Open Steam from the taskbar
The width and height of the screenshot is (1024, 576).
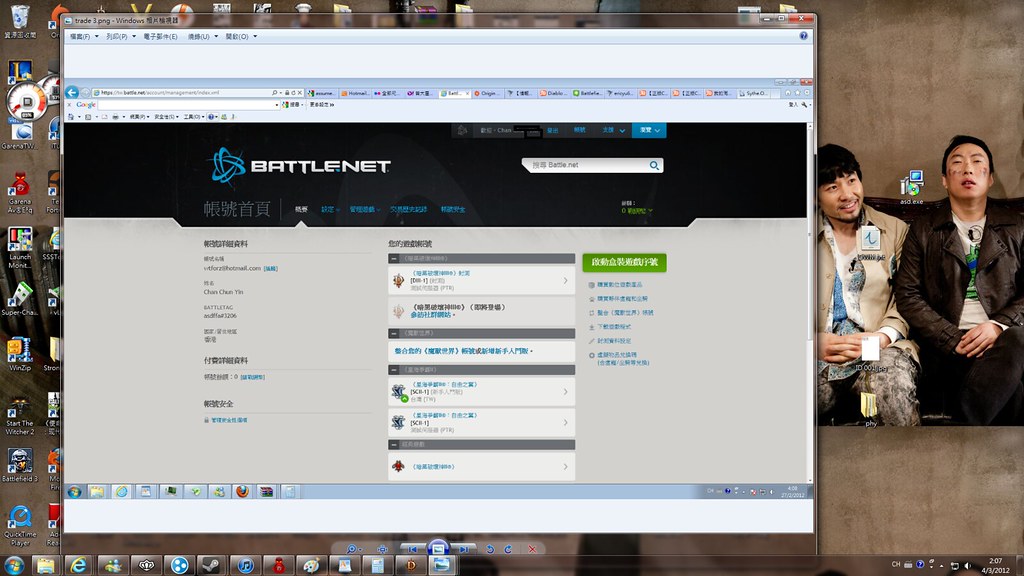click(x=212, y=566)
